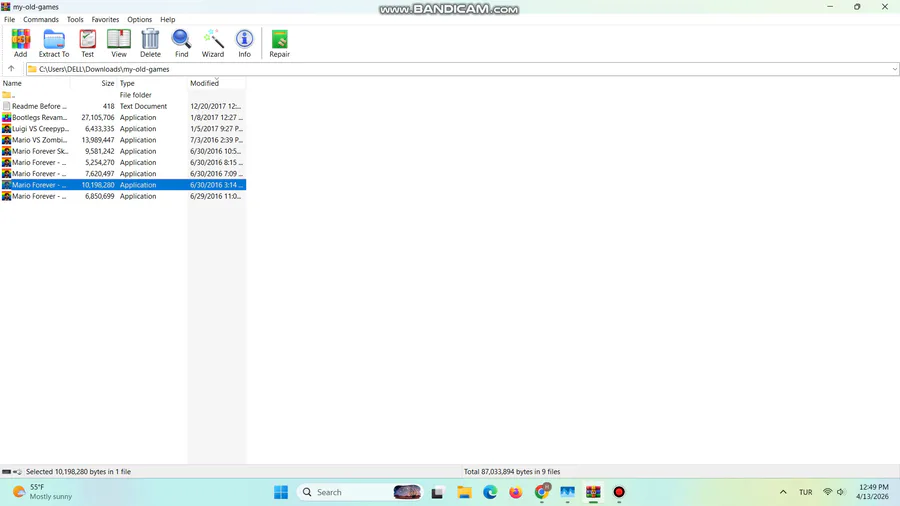Click the taskbar Search box
The height and width of the screenshot is (506, 900).
[x=359, y=492]
